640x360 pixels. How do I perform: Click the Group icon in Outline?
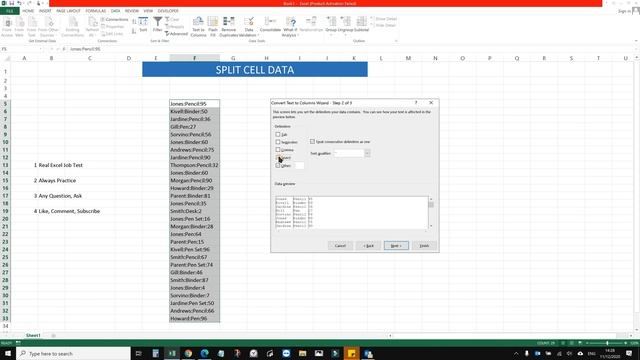[331, 24]
